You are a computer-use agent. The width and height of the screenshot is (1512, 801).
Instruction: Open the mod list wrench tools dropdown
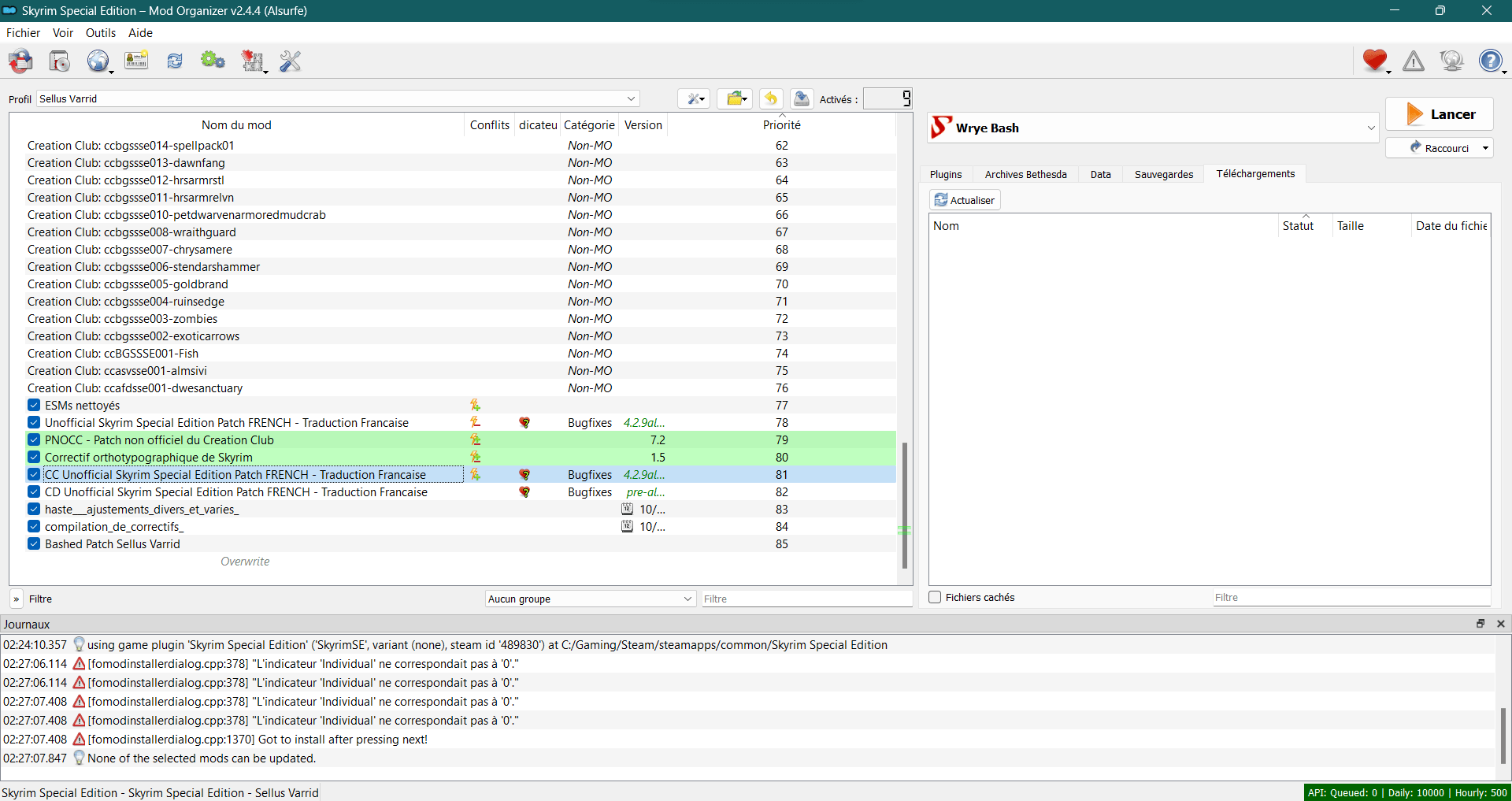695,98
